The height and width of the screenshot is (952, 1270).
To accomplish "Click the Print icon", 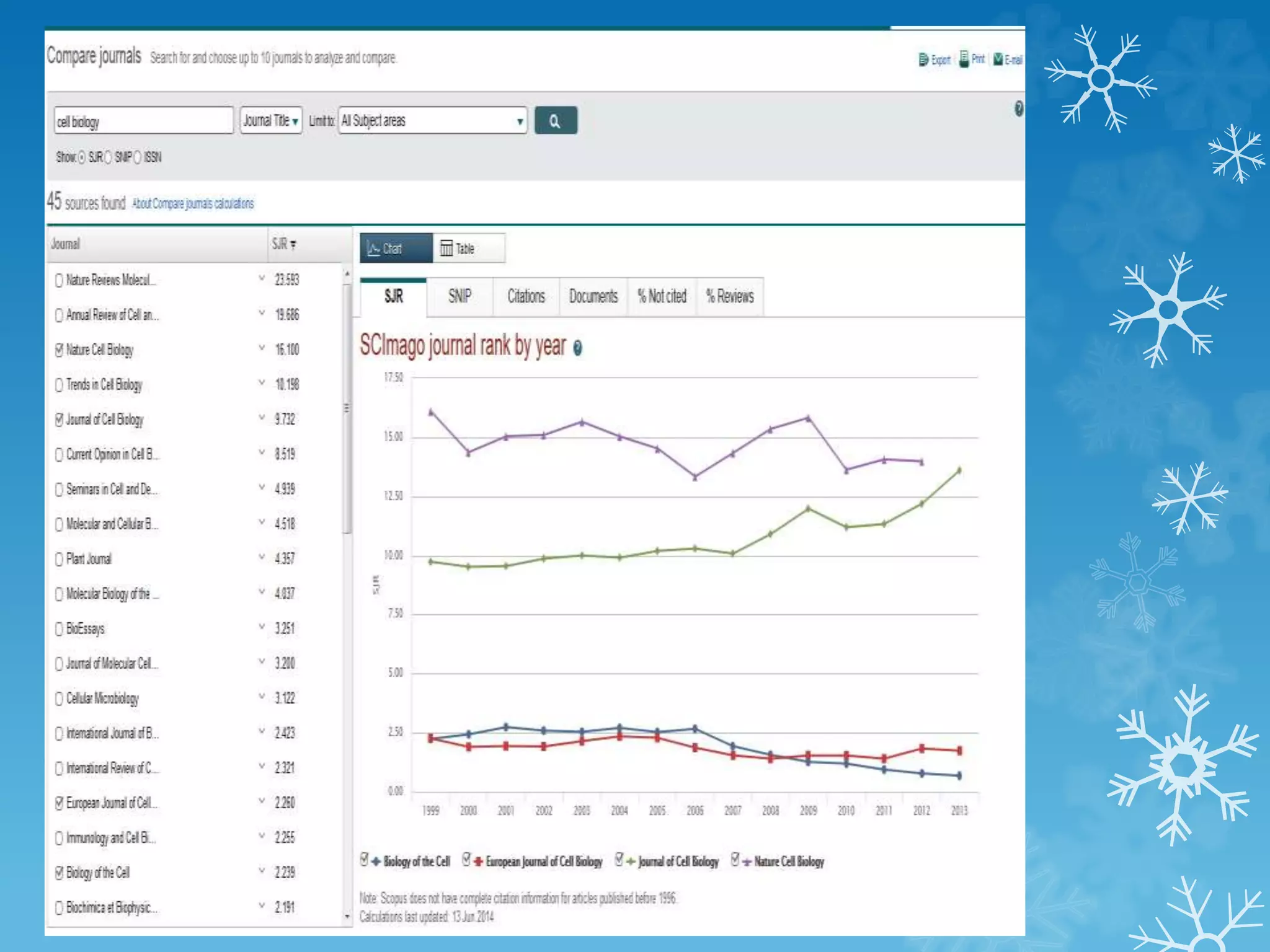I will click(964, 59).
